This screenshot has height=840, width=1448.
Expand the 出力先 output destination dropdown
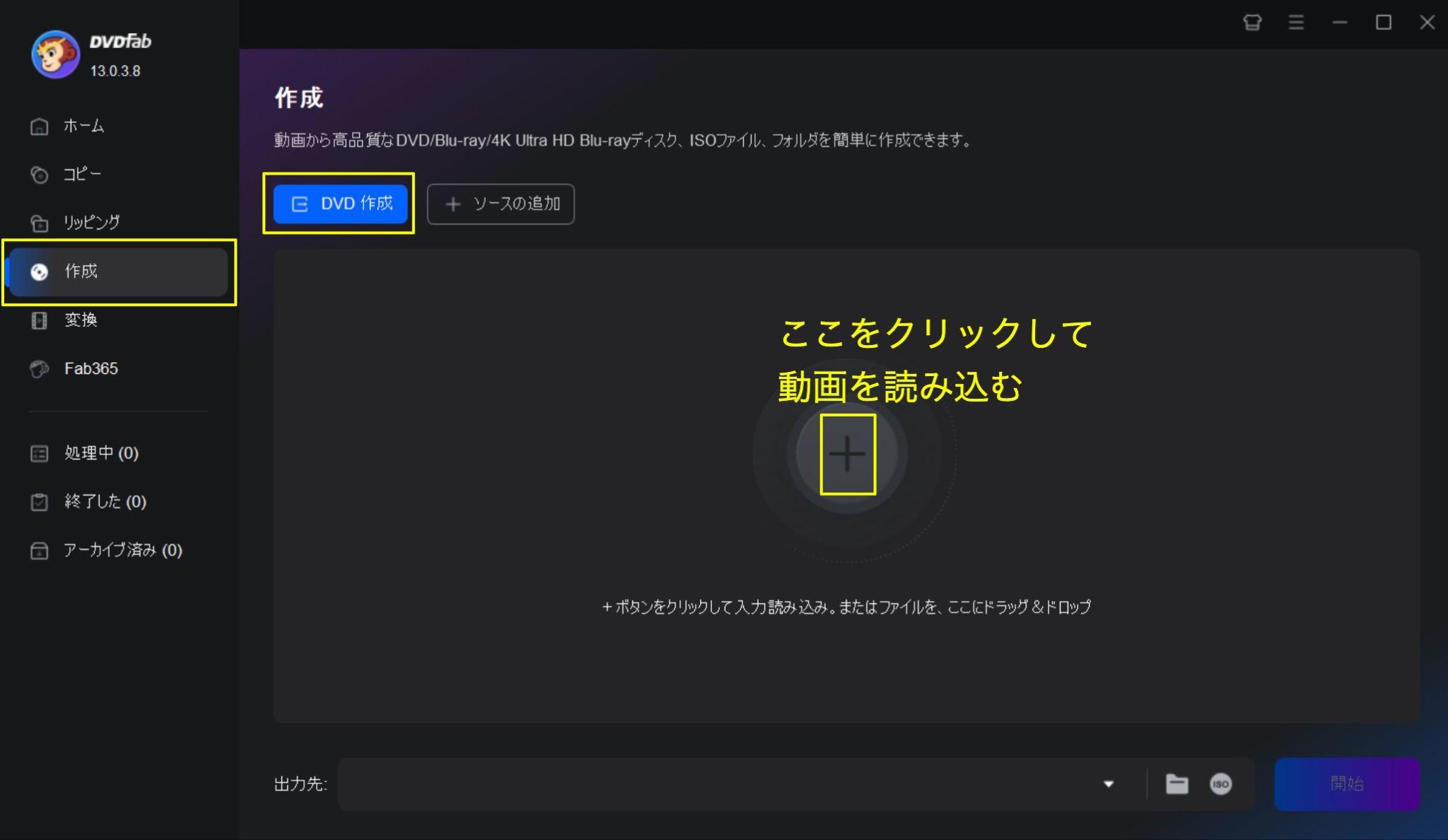click(x=1109, y=783)
